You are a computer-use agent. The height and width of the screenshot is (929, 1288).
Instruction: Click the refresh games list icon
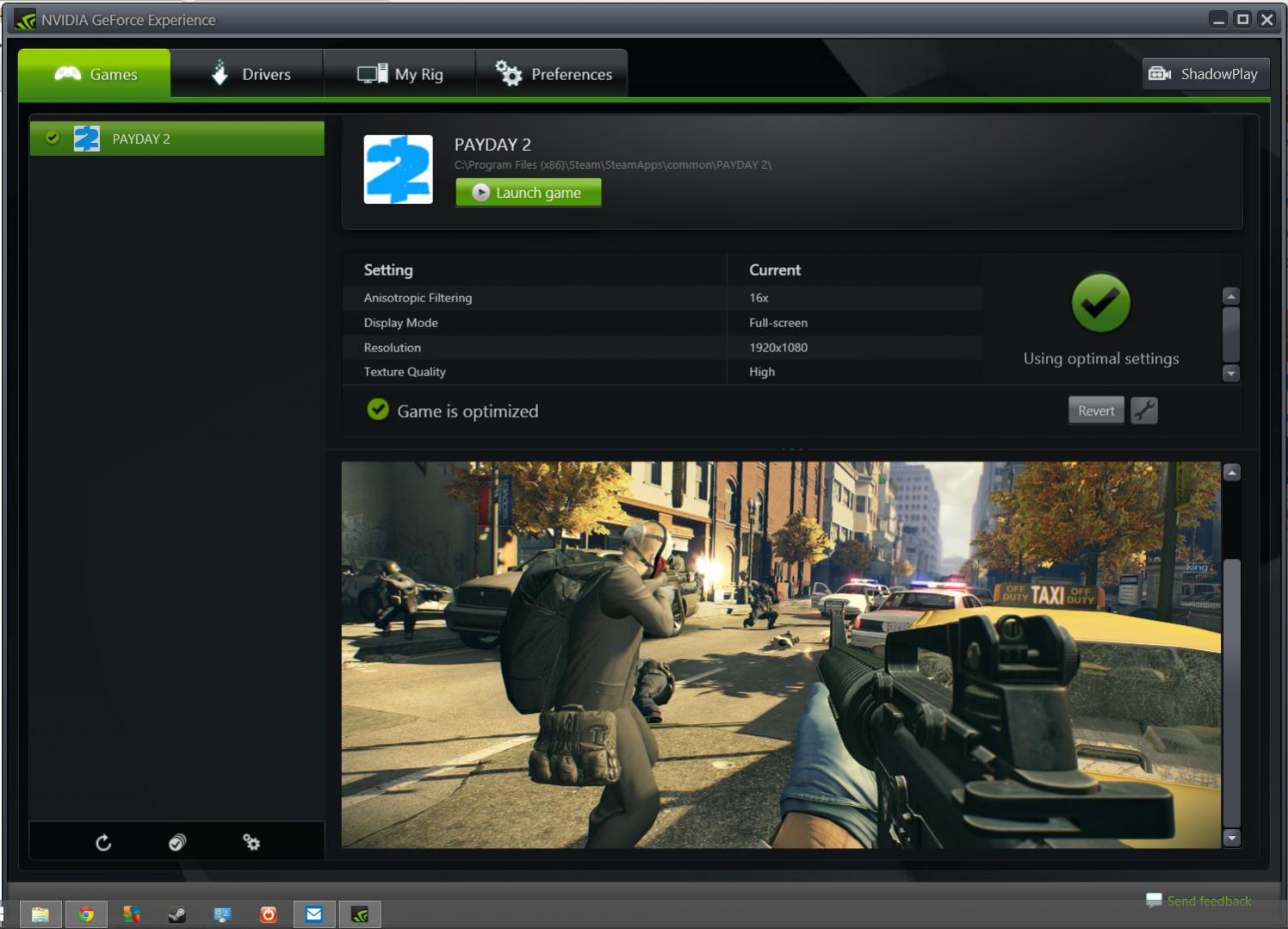103,842
